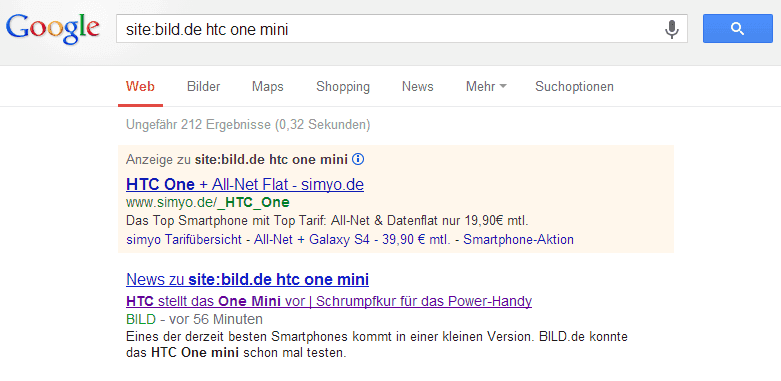Open Suchoptionen search tools

click(574, 87)
